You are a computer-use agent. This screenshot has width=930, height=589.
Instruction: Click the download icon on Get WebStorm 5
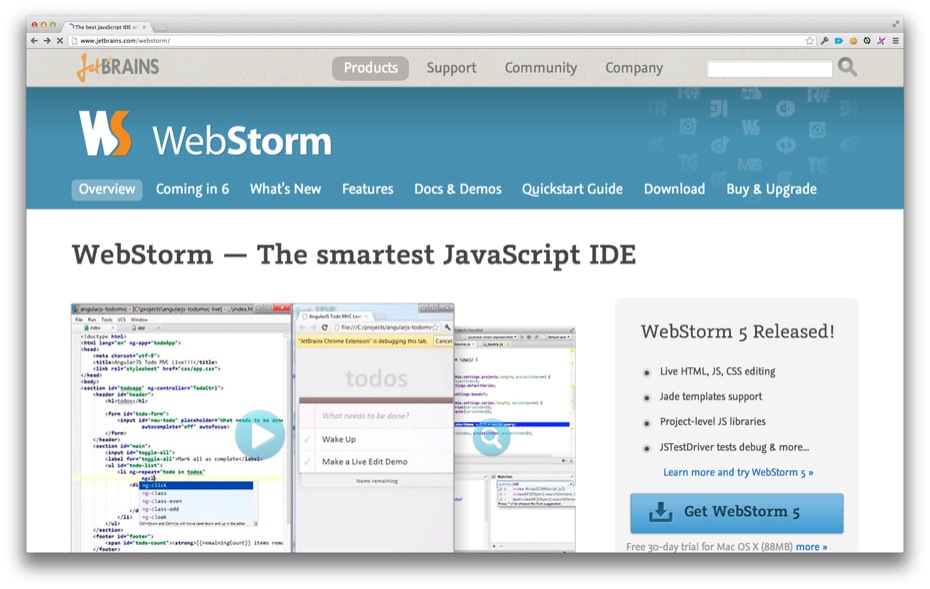660,512
